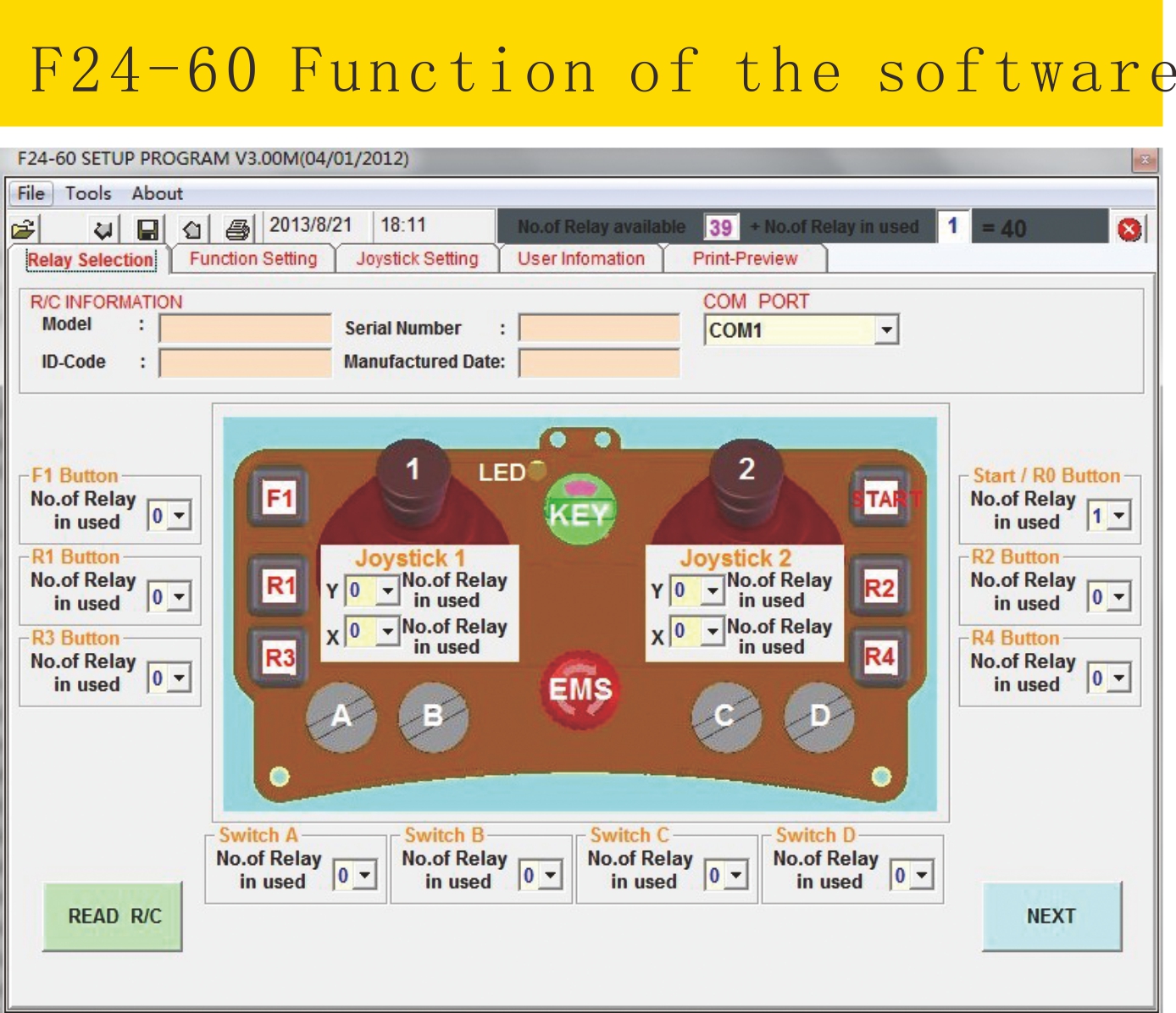The width and height of the screenshot is (1176, 1013).
Task: Open R4 Button relay count dropdown
Action: click(x=1119, y=678)
